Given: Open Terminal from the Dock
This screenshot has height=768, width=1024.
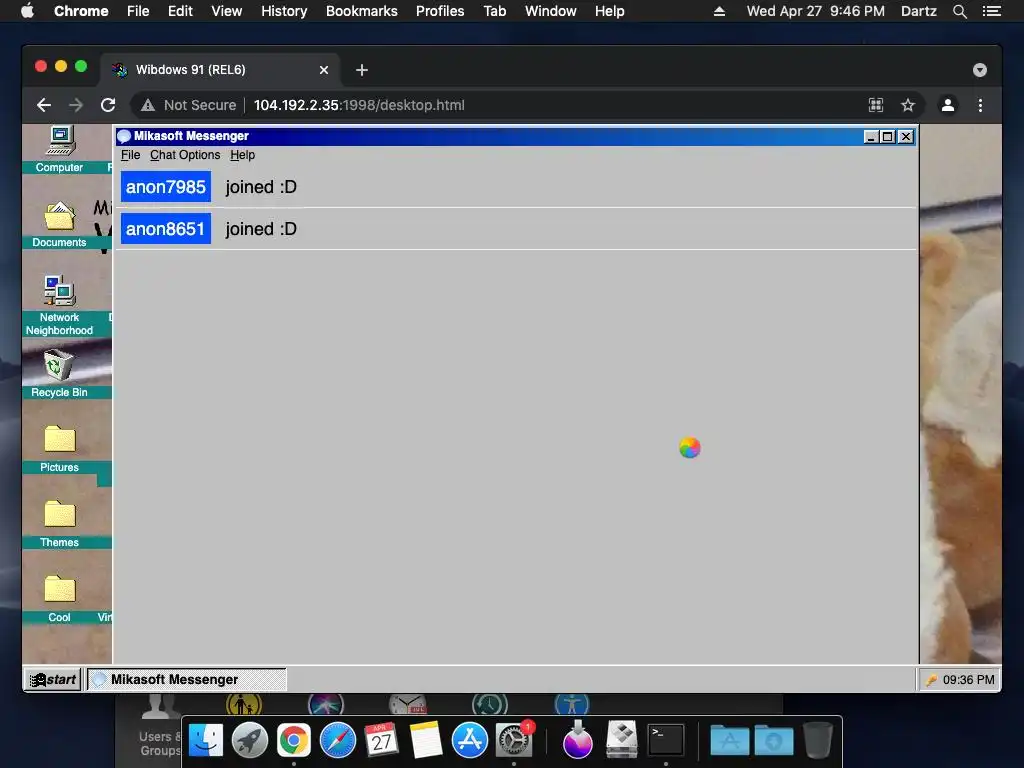Looking at the screenshot, I should [665, 741].
